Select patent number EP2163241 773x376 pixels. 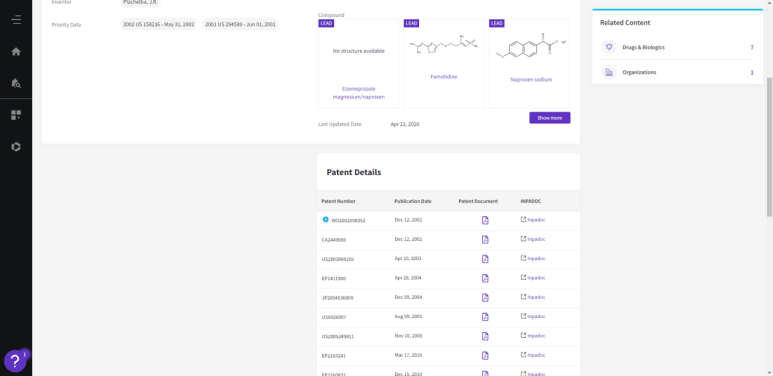(x=333, y=355)
